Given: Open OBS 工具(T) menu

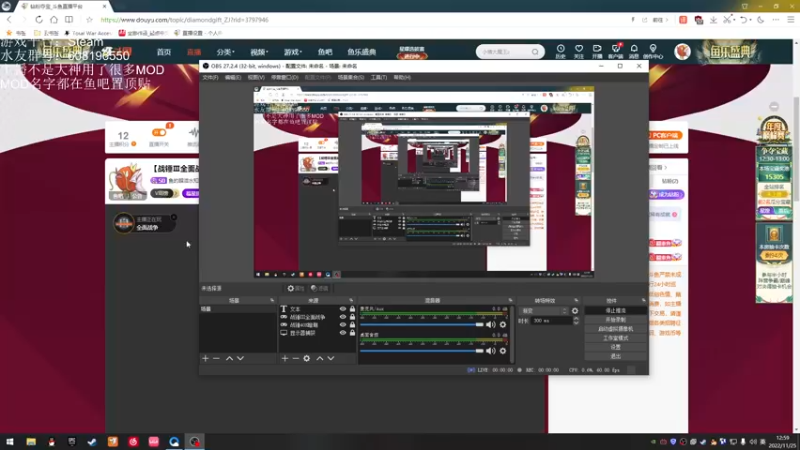Looking at the screenshot, I should click(x=379, y=78).
